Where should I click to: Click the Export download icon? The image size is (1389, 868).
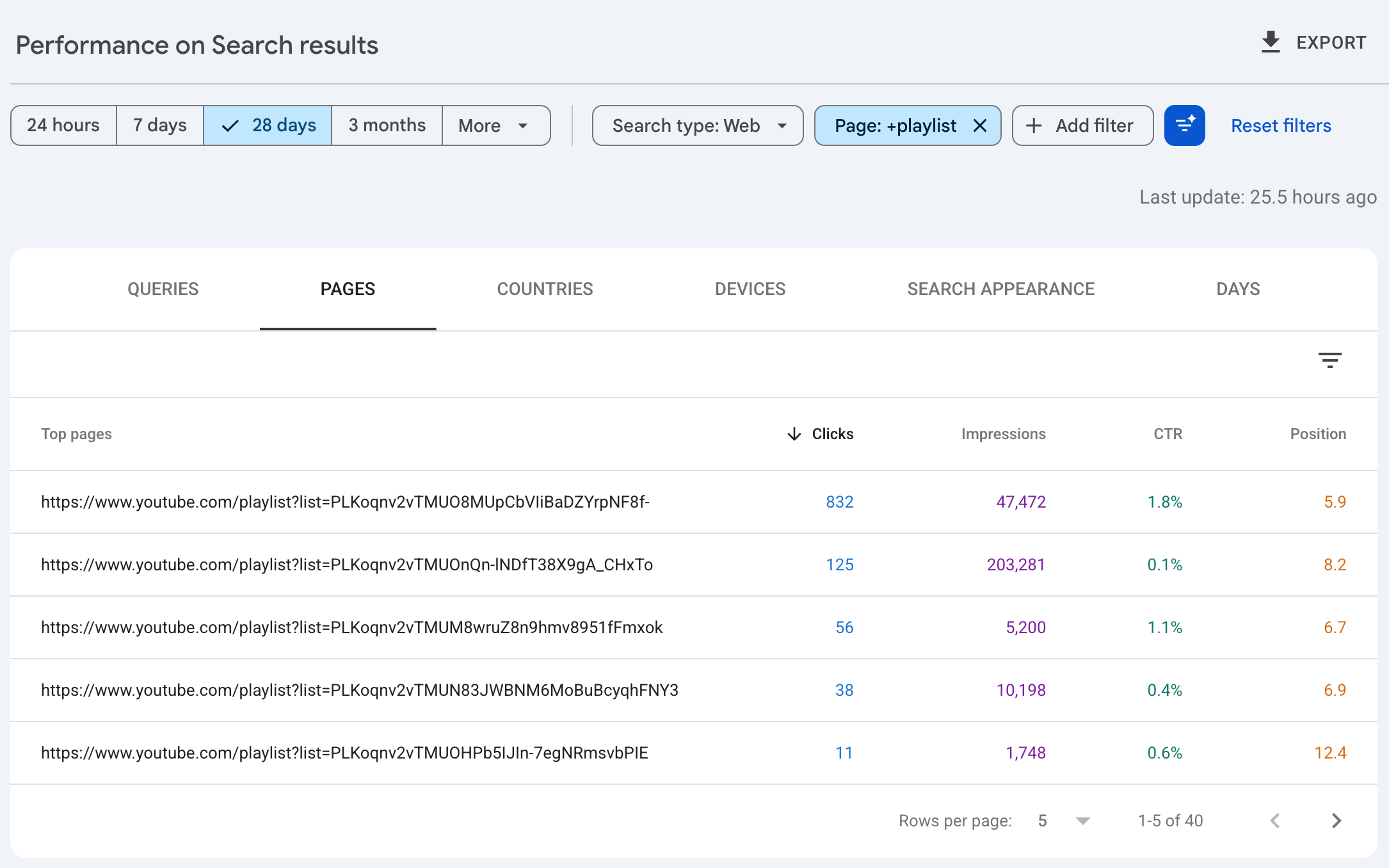(1271, 43)
